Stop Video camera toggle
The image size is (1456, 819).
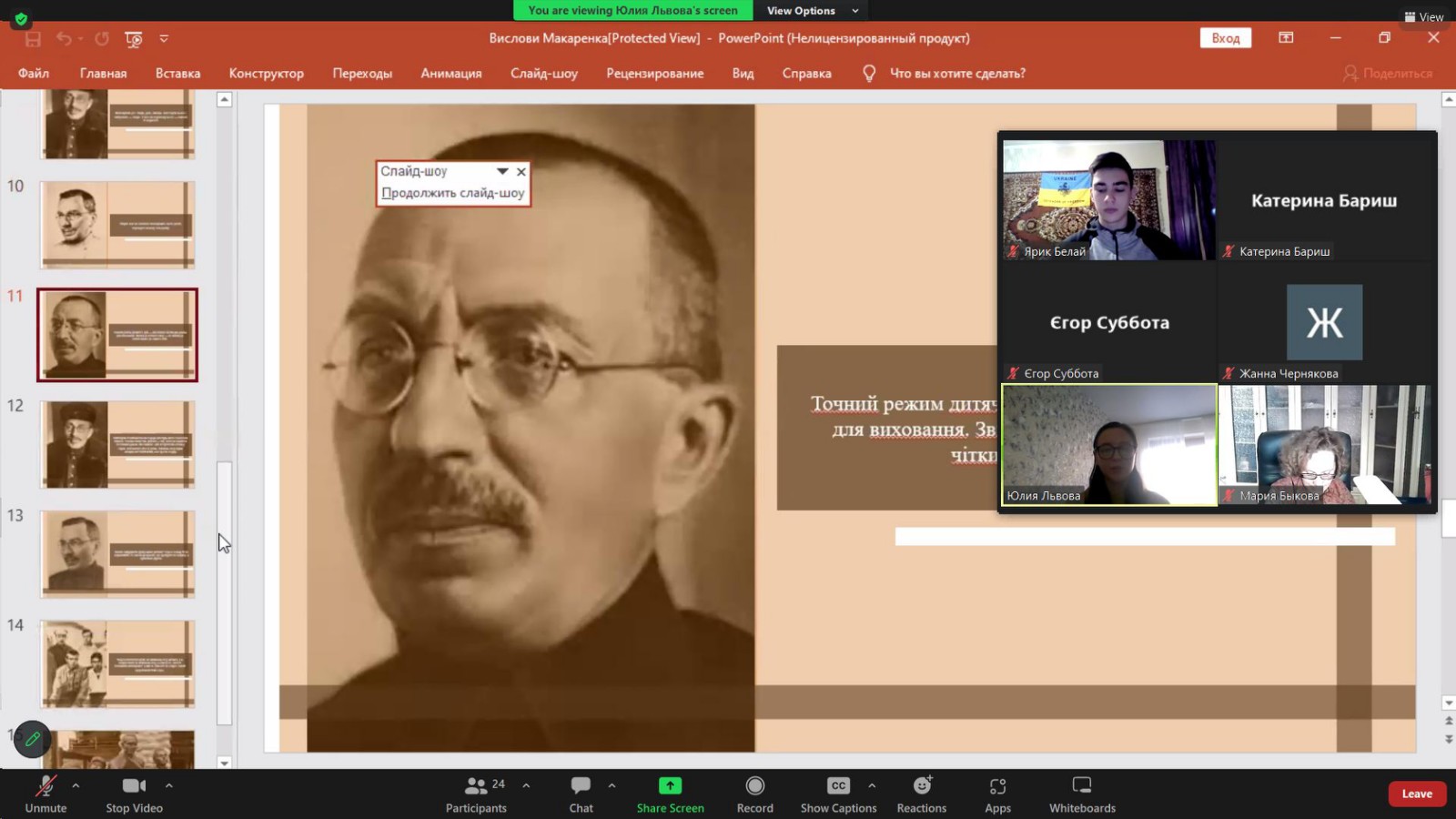134,786
